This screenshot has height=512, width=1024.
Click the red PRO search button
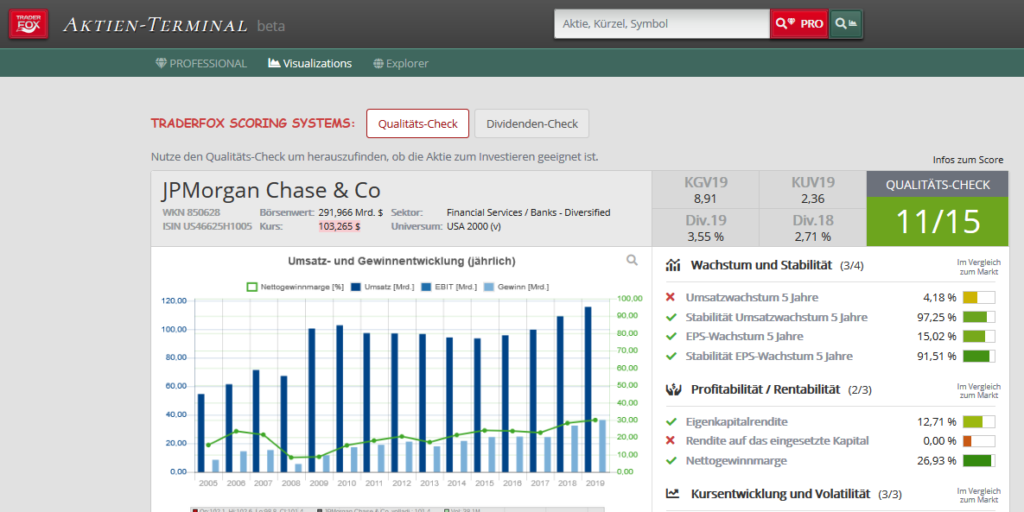[799, 24]
